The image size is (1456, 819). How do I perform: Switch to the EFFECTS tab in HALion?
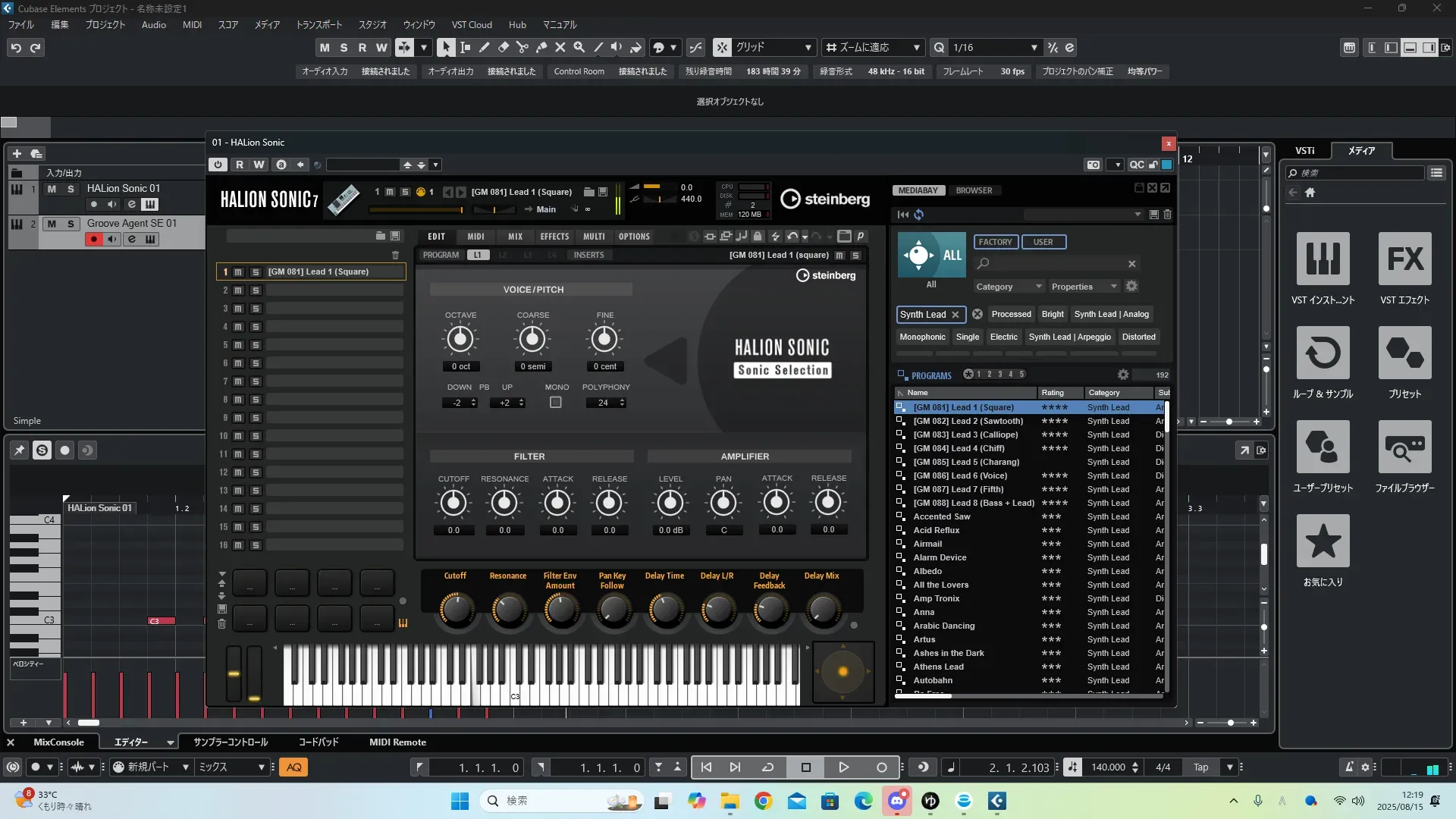(554, 237)
